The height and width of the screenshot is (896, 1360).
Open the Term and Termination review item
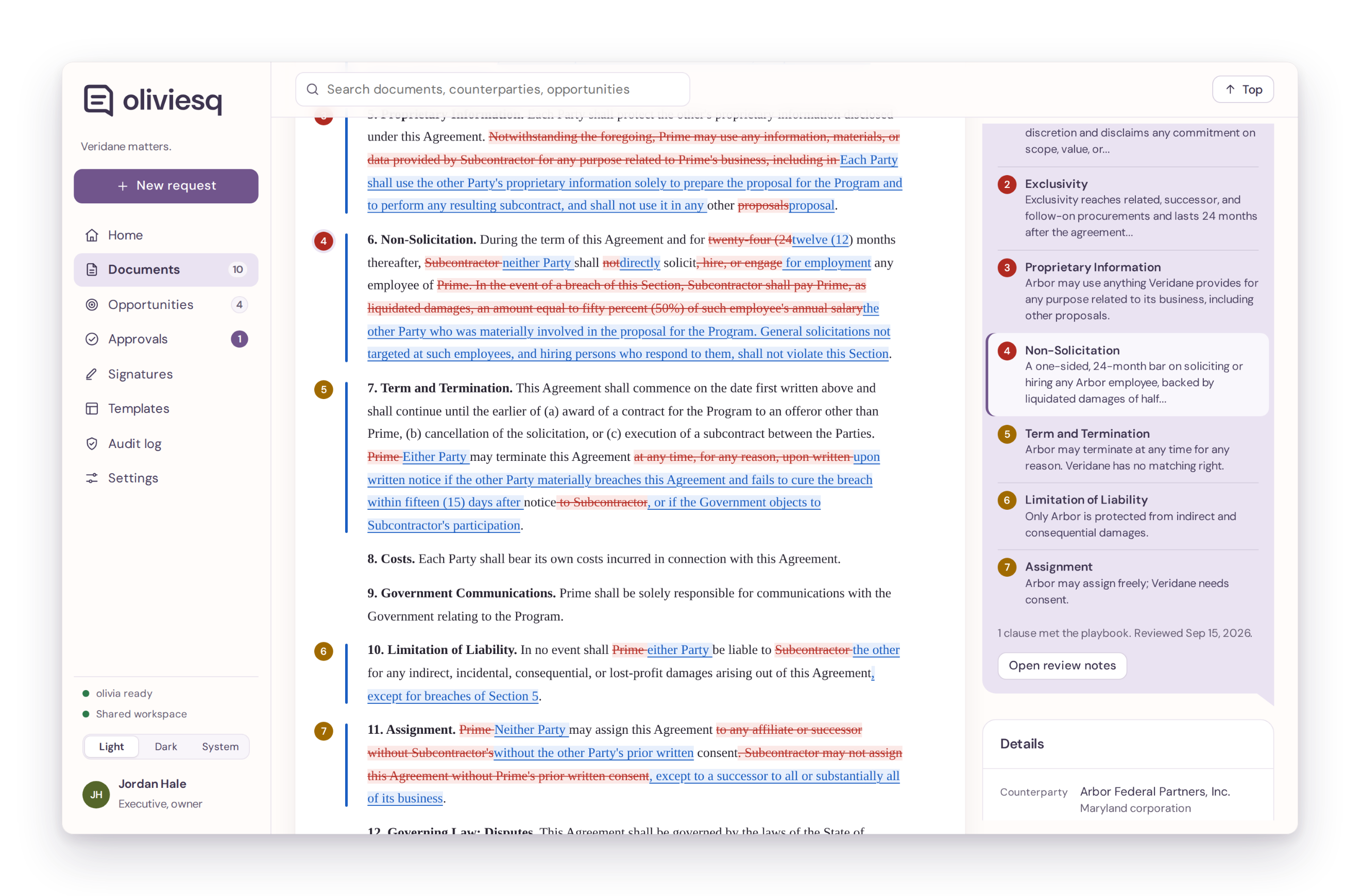pyautogui.click(x=1127, y=450)
